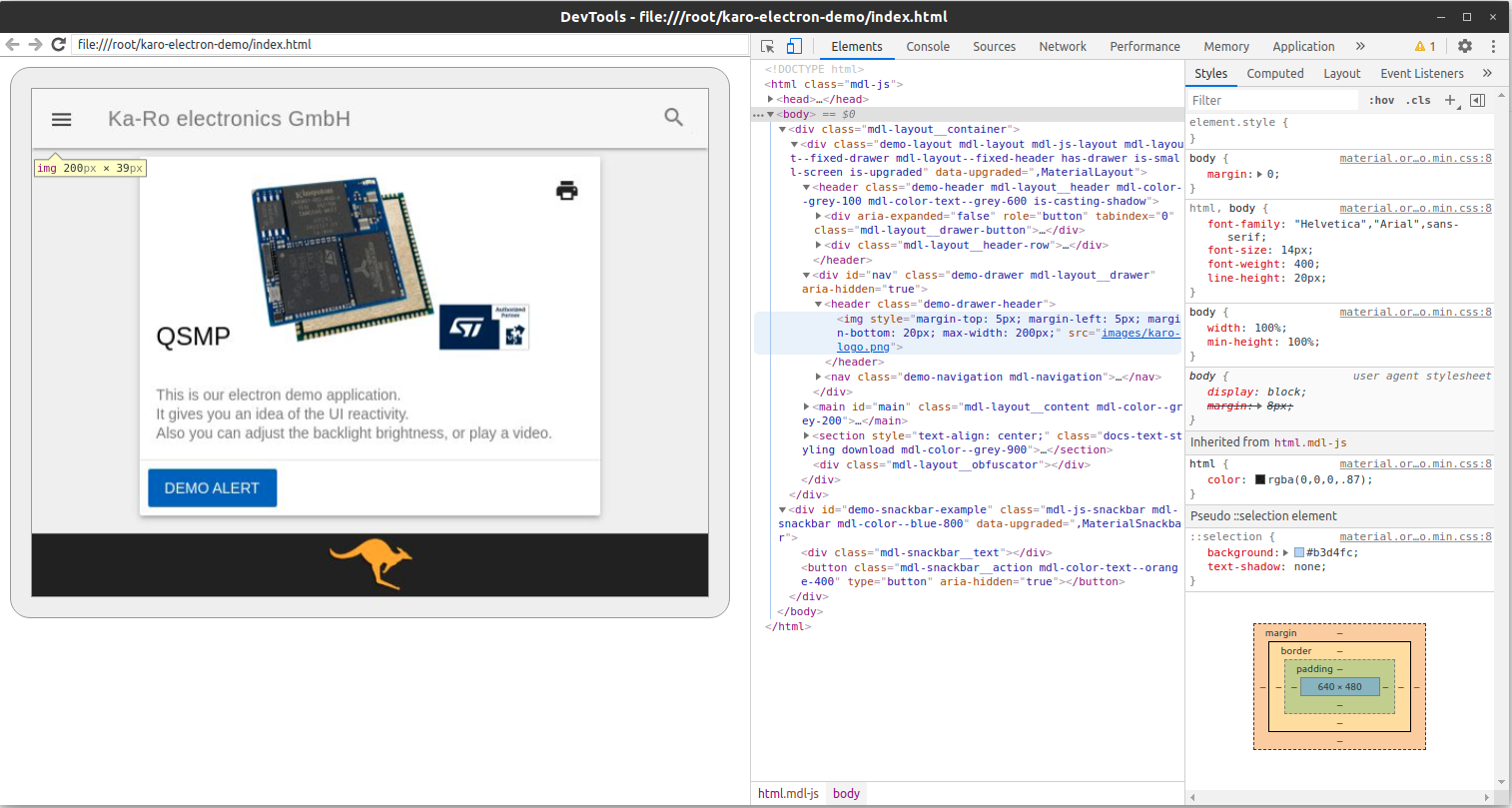Toggle the device toolbar icon
Viewport: 1512px width, 808px height.
pos(794,46)
